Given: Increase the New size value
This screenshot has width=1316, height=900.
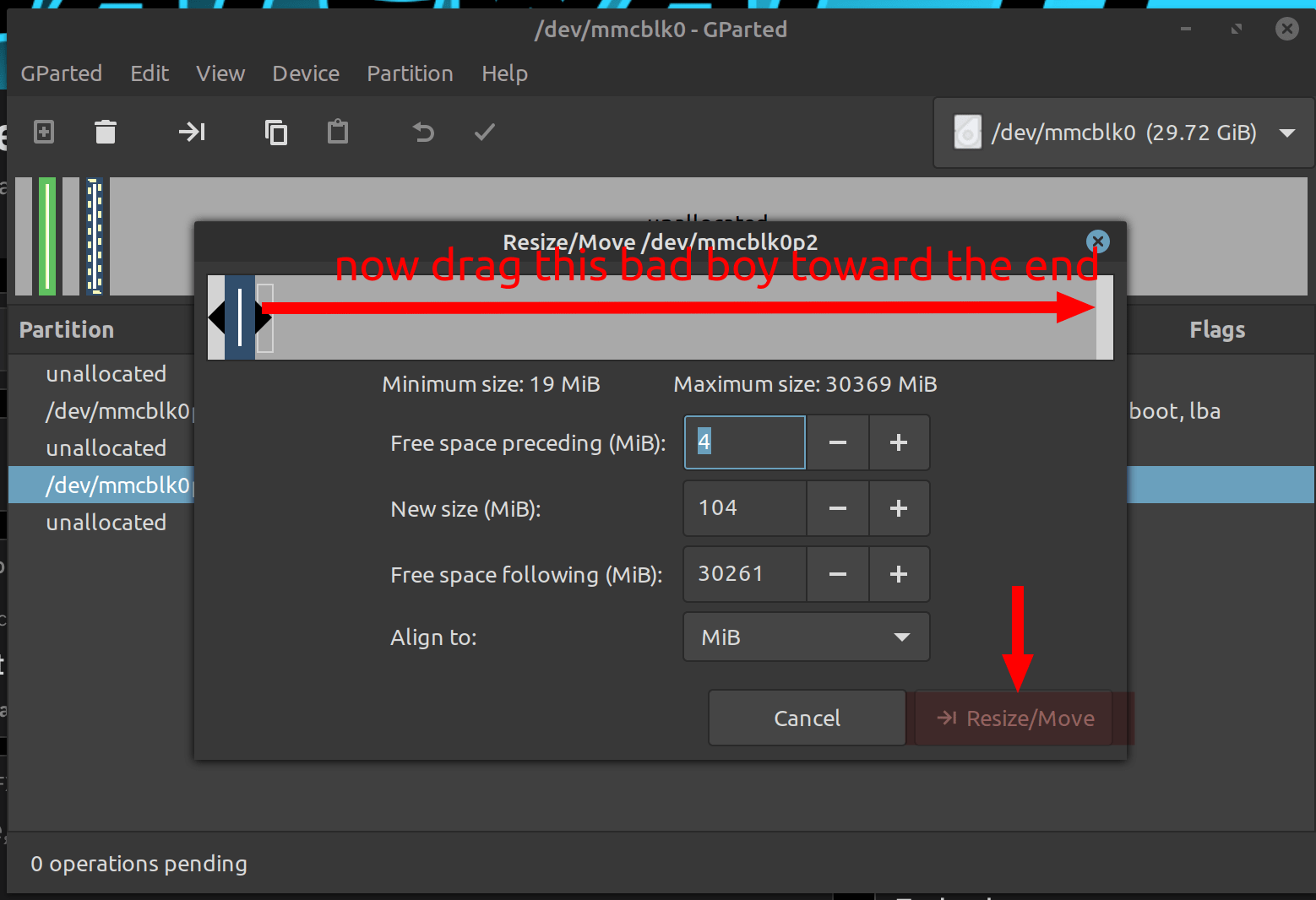Looking at the screenshot, I should click(899, 508).
